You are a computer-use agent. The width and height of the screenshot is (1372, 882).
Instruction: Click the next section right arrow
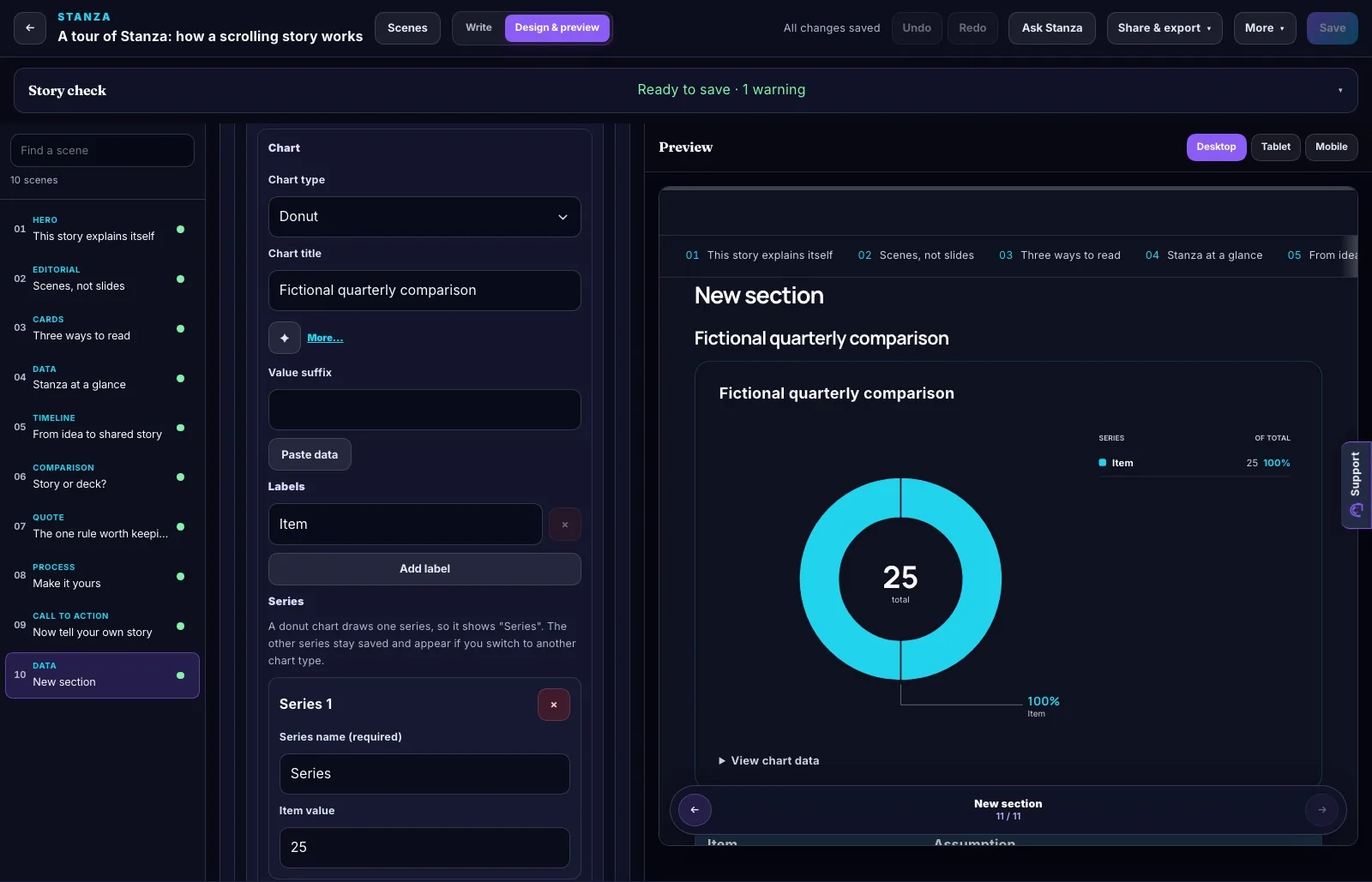click(1321, 810)
